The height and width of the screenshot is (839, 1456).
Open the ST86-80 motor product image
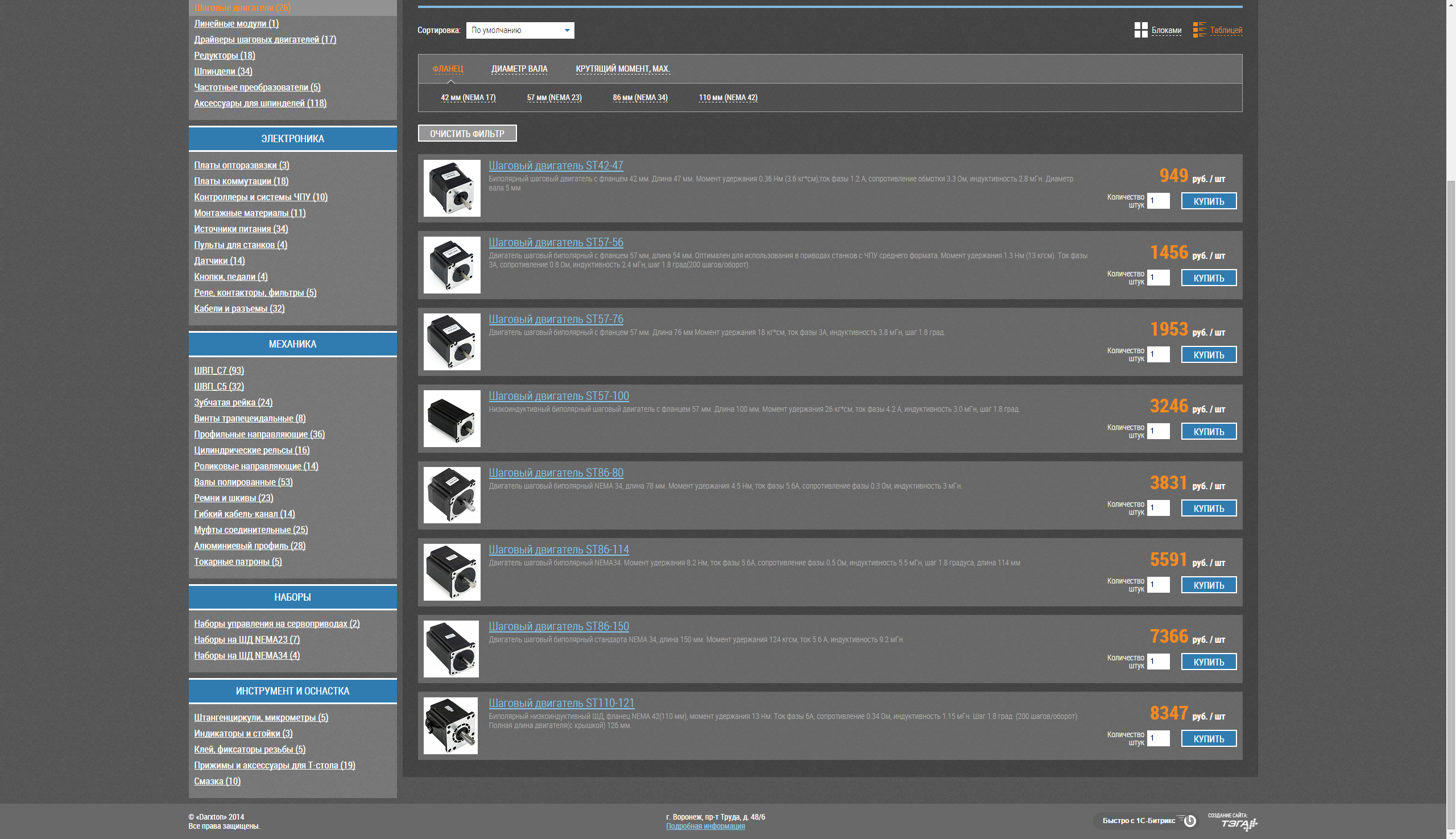point(452,495)
